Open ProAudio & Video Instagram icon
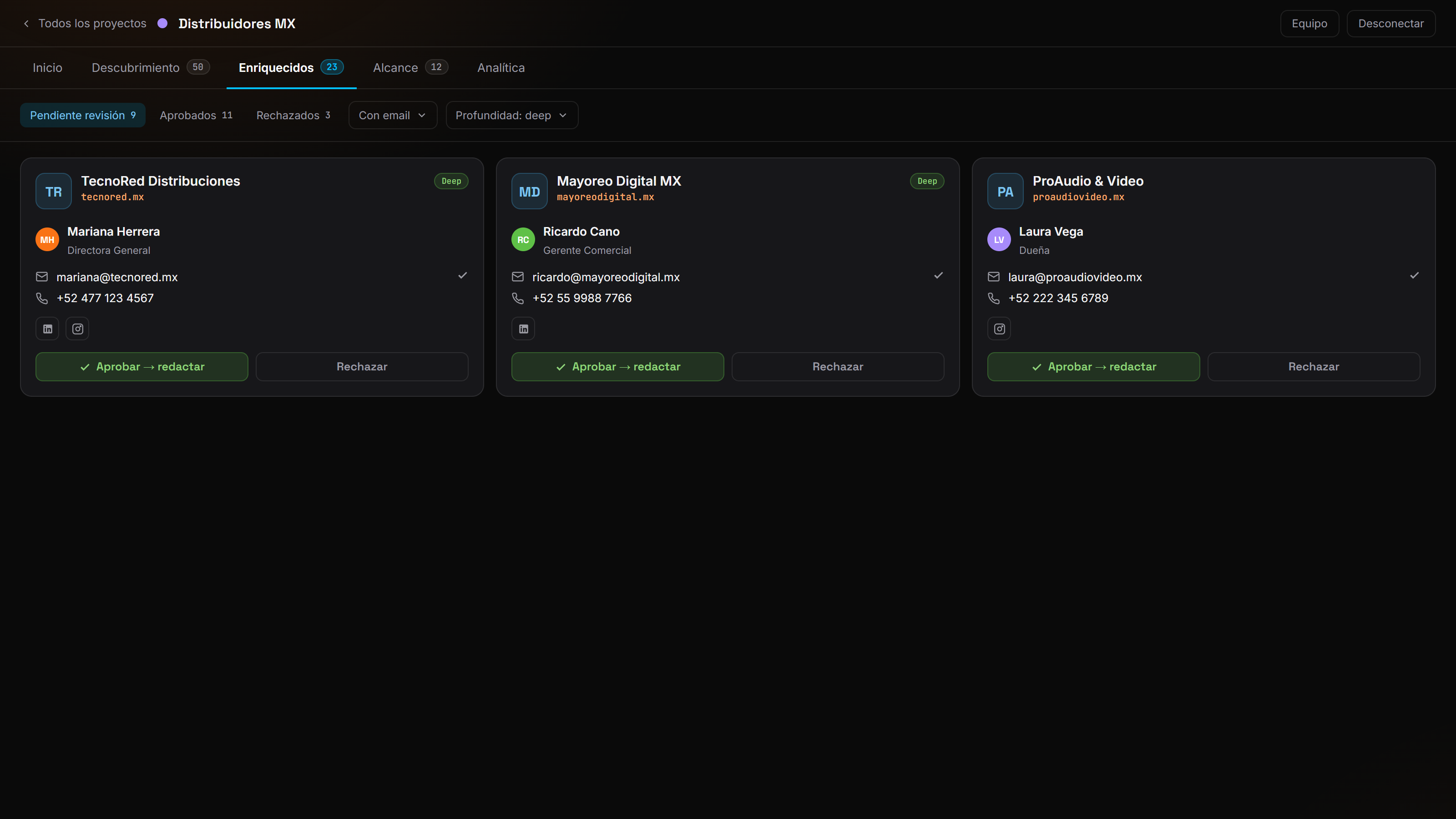This screenshot has height=819, width=1456. coord(999,329)
